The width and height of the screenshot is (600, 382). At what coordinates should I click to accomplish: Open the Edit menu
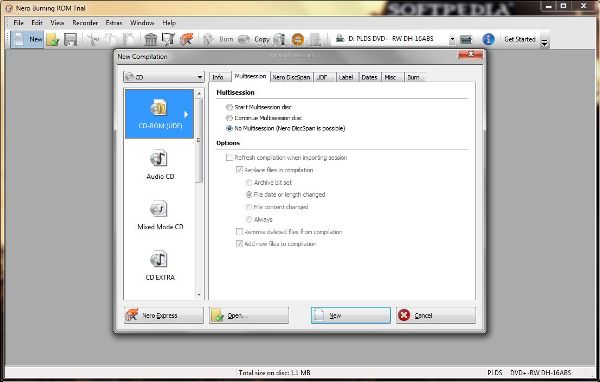coord(37,23)
